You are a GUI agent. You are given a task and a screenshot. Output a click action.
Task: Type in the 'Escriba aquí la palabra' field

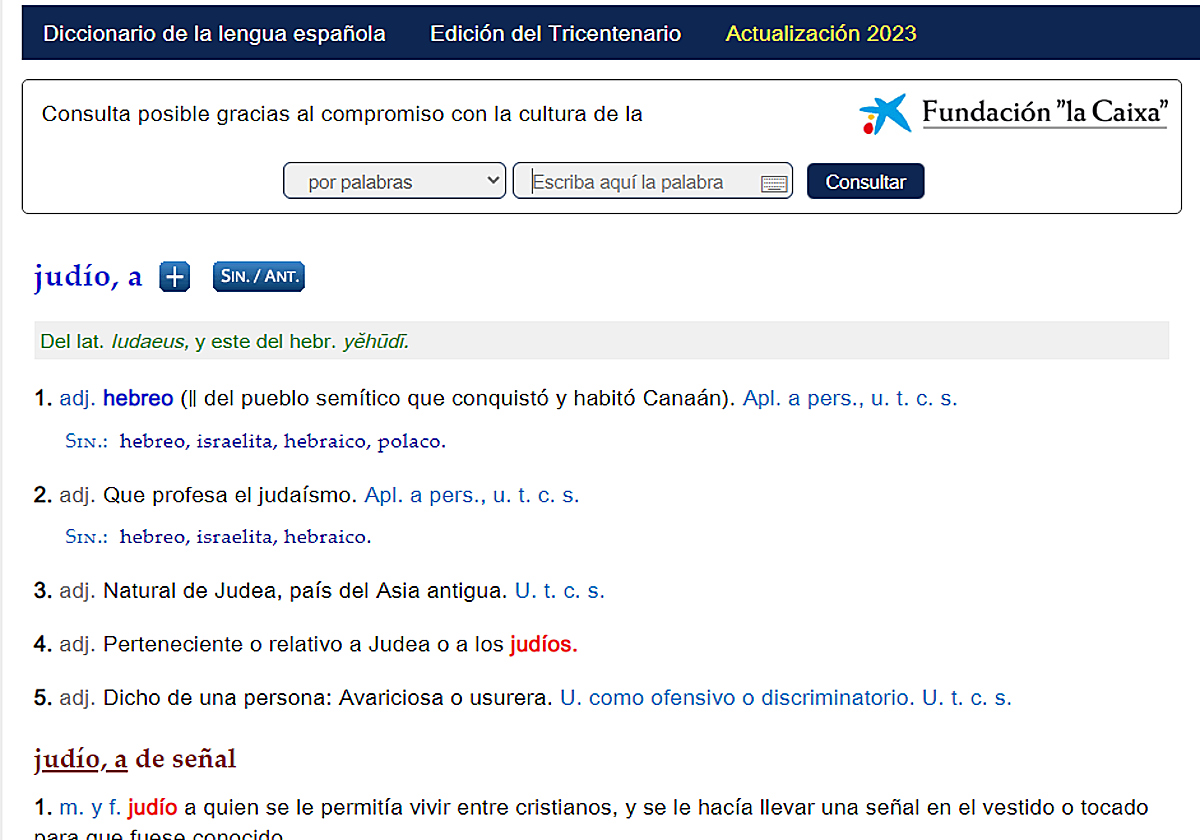(x=640, y=182)
